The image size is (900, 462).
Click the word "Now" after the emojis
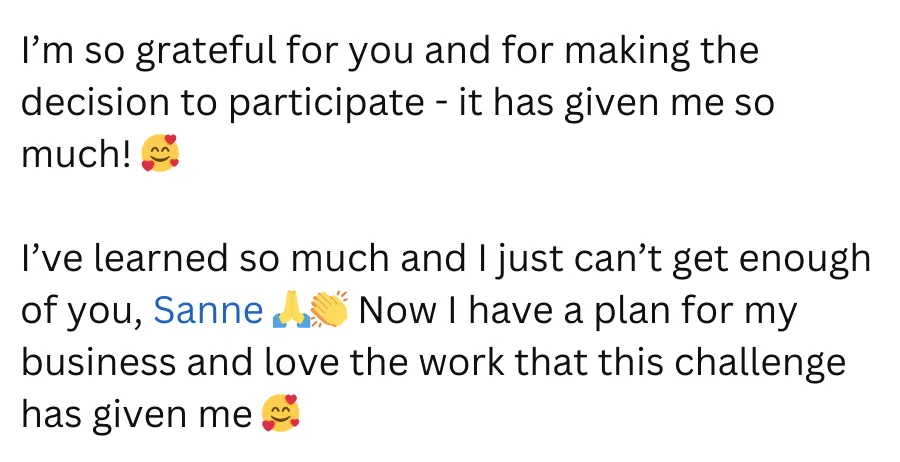point(397,310)
